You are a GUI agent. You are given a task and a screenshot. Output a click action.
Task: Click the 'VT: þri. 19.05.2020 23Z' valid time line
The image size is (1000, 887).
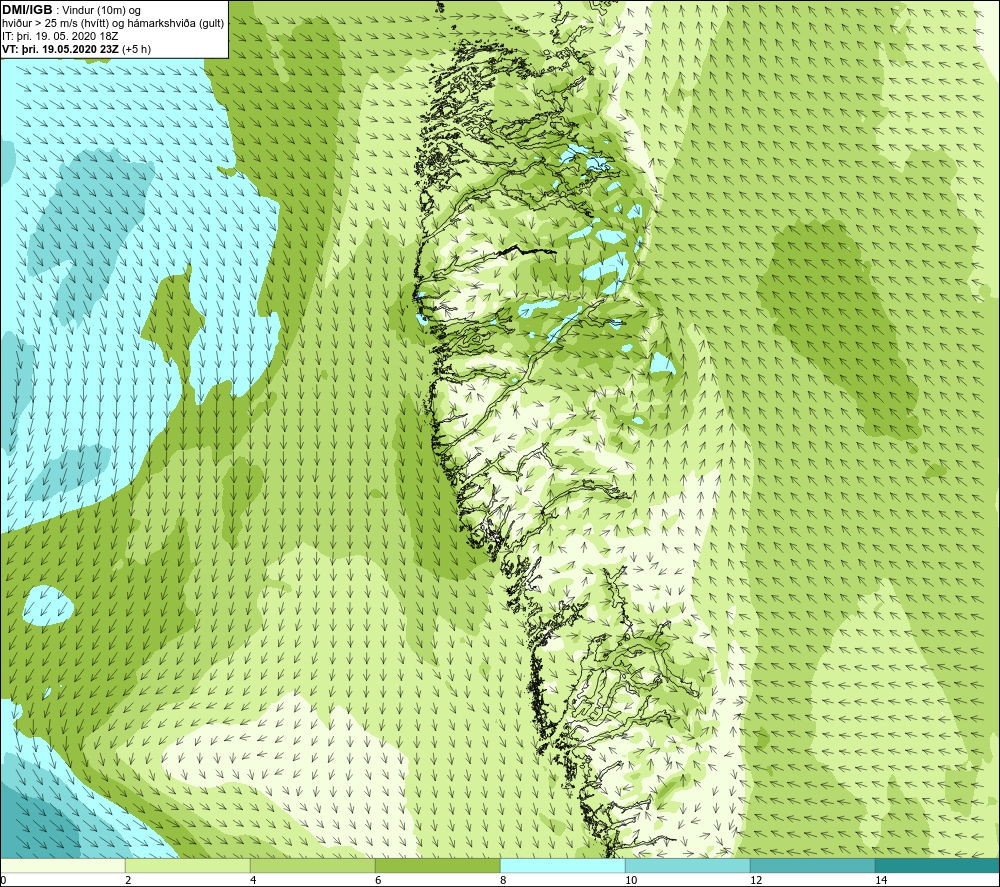click(x=77, y=49)
